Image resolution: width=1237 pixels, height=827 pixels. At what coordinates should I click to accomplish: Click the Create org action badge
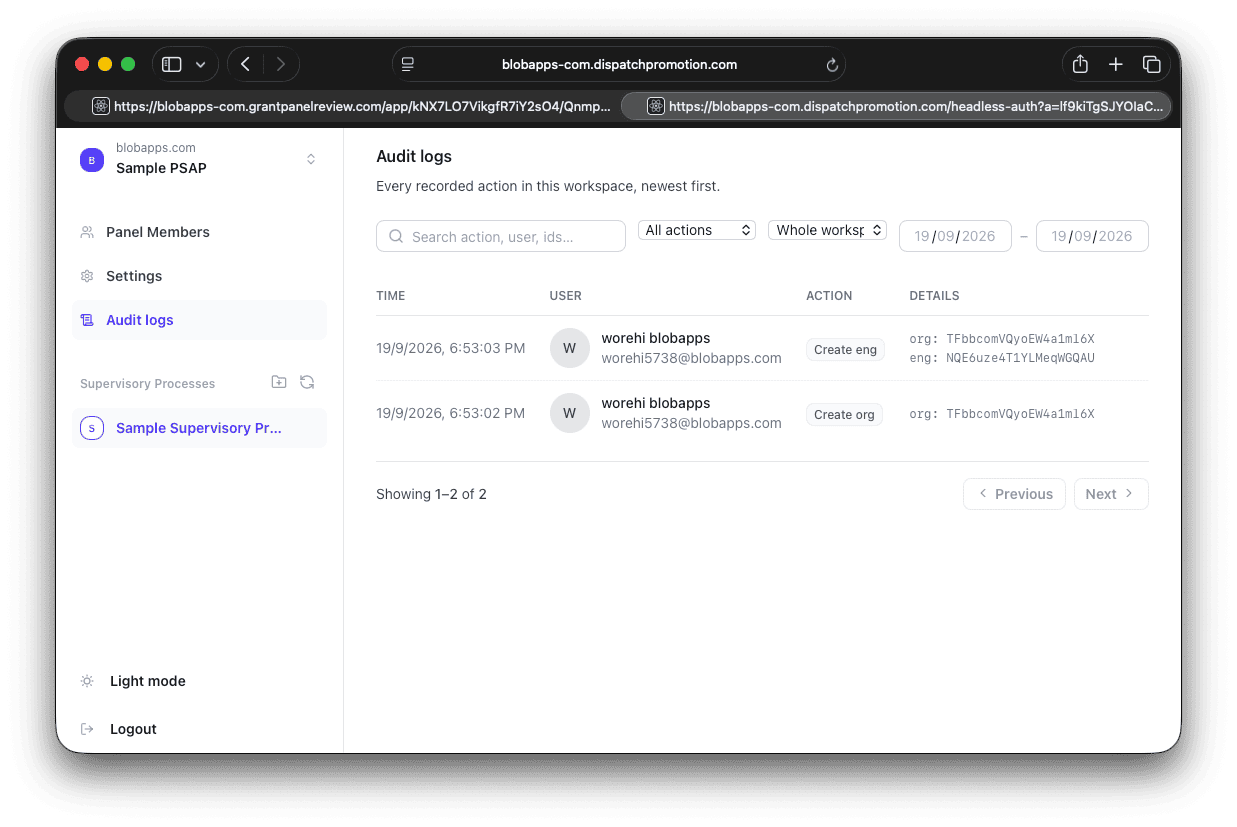point(844,414)
